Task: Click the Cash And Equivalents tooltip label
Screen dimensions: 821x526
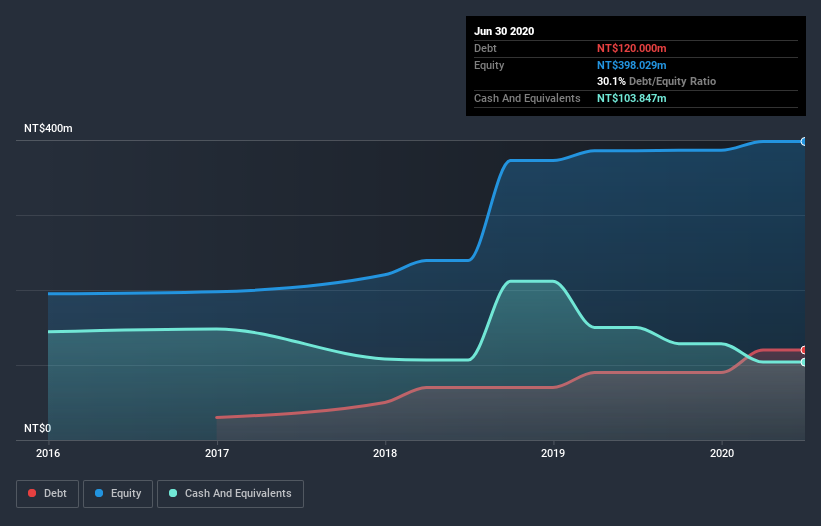Action: [x=527, y=98]
